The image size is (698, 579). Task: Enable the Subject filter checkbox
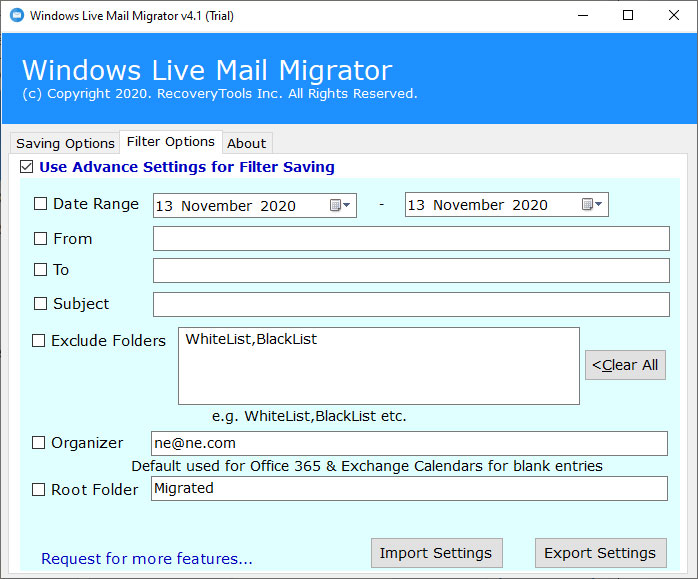41,304
